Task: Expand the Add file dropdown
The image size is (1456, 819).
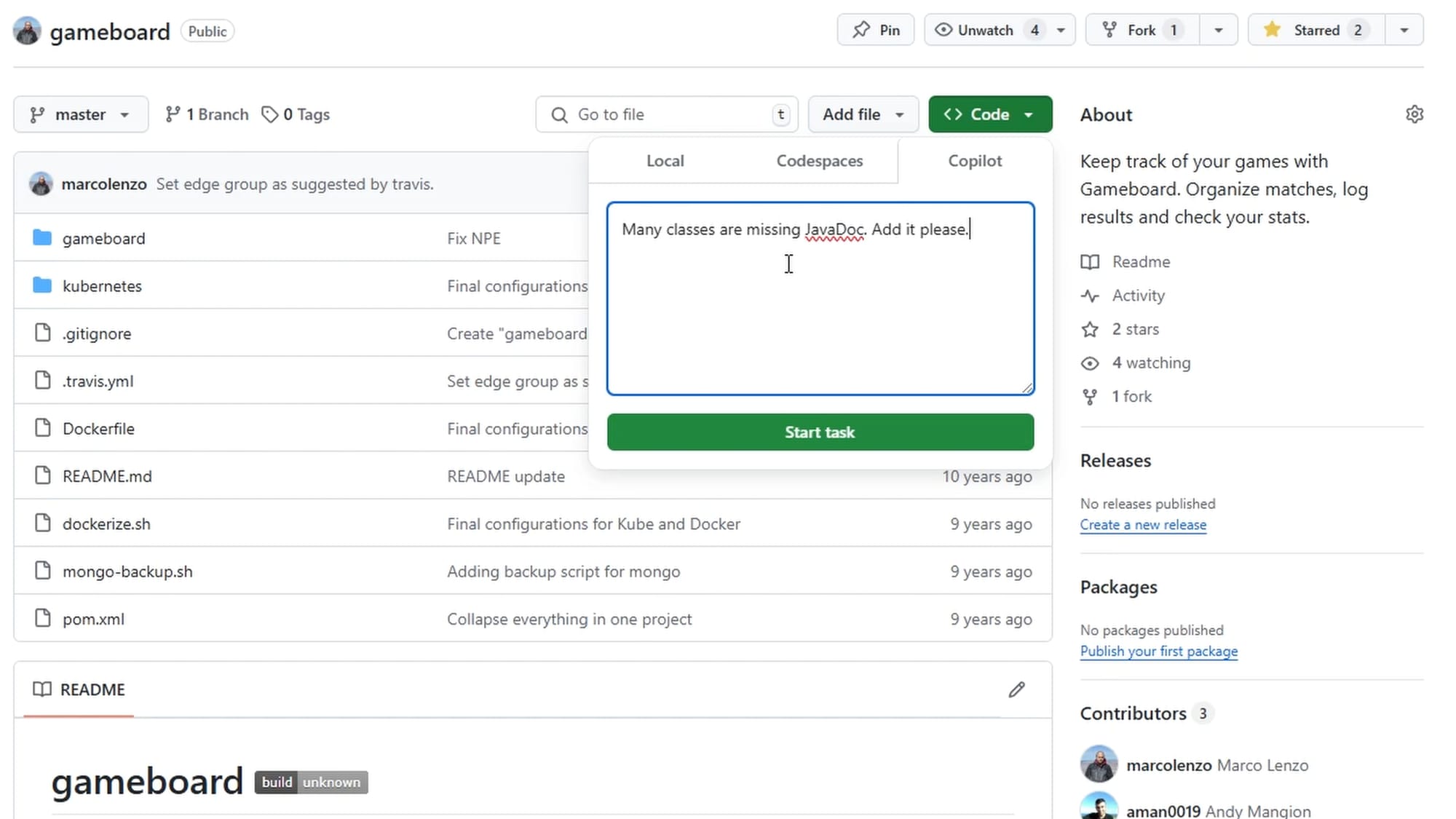Action: coord(863,114)
